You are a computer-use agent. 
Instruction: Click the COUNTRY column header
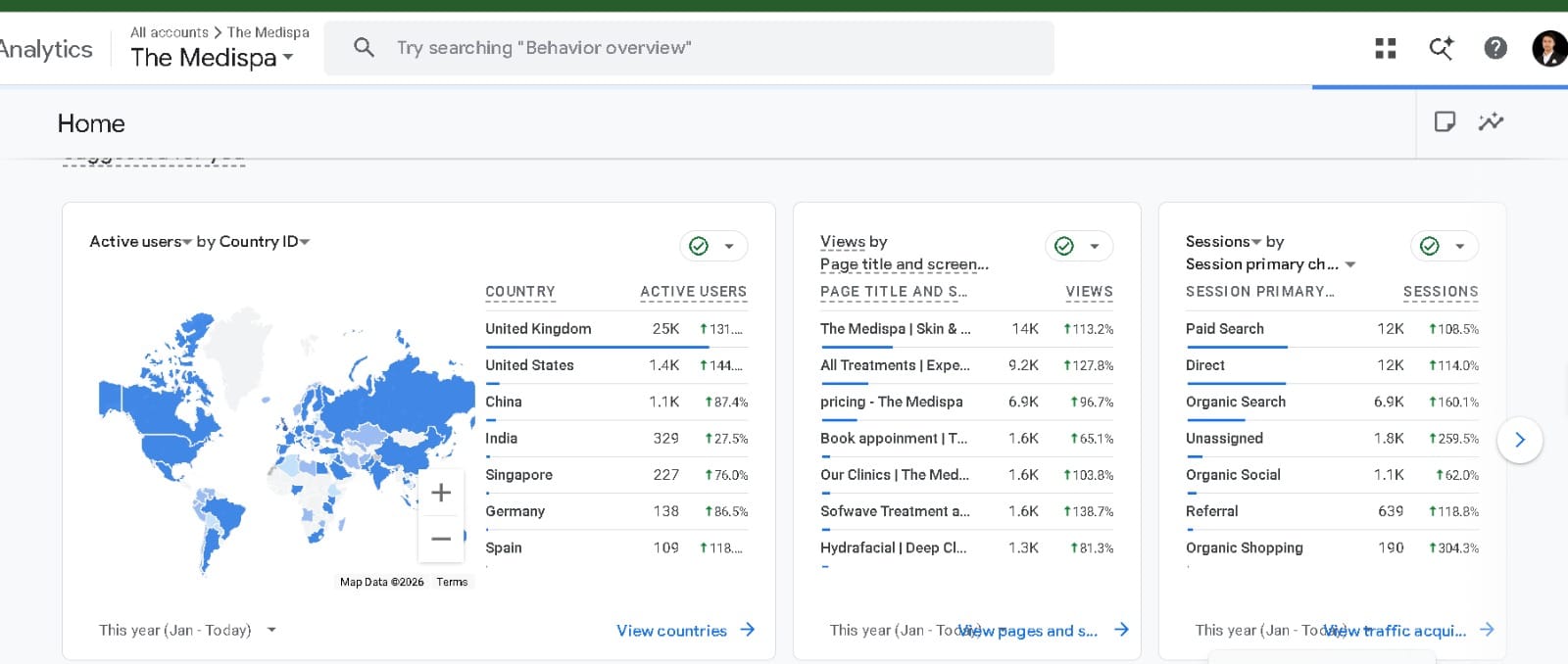click(520, 292)
